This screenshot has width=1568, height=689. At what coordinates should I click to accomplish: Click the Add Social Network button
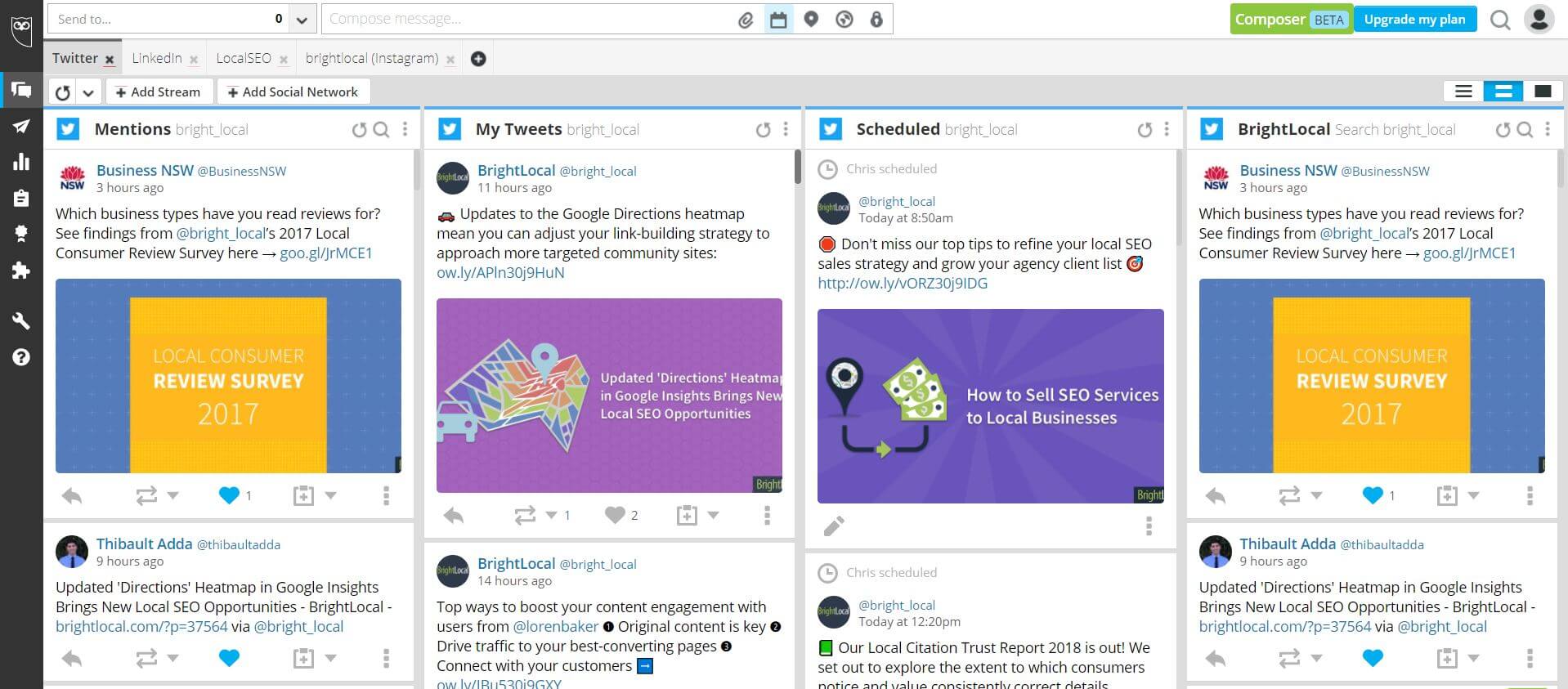click(293, 92)
